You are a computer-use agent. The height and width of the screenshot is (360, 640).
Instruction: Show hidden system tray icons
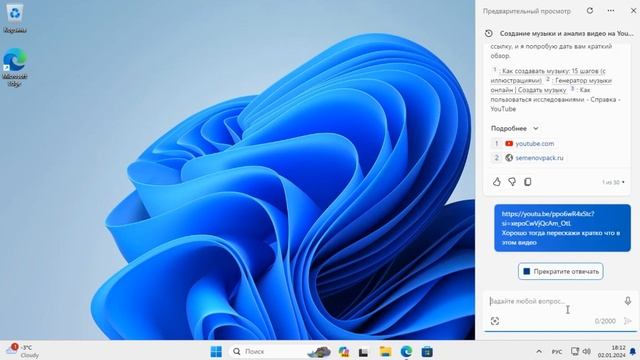click(539, 351)
